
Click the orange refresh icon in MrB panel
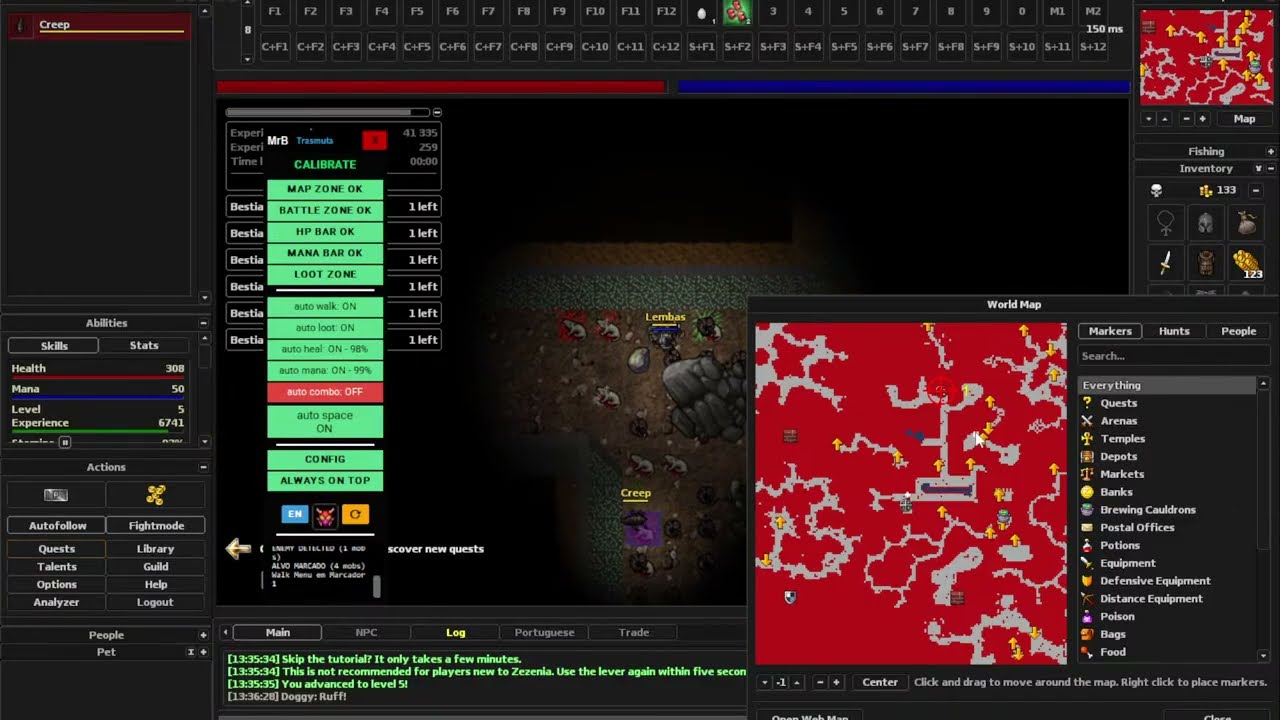(x=355, y=515)
